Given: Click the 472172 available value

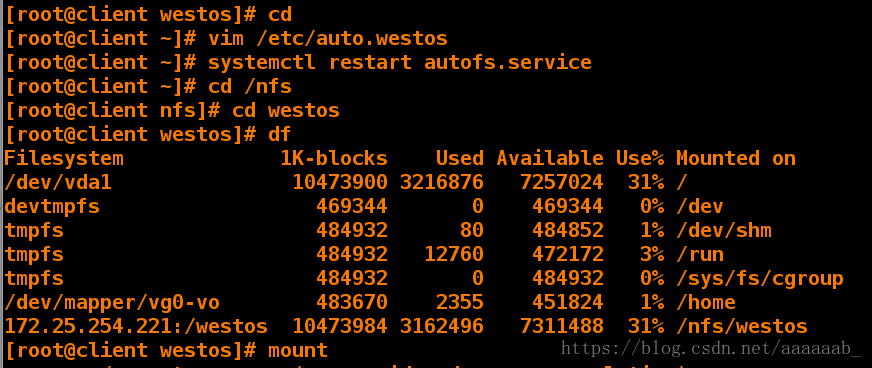Looking at the screenshot, I should [x=568, y=254].
